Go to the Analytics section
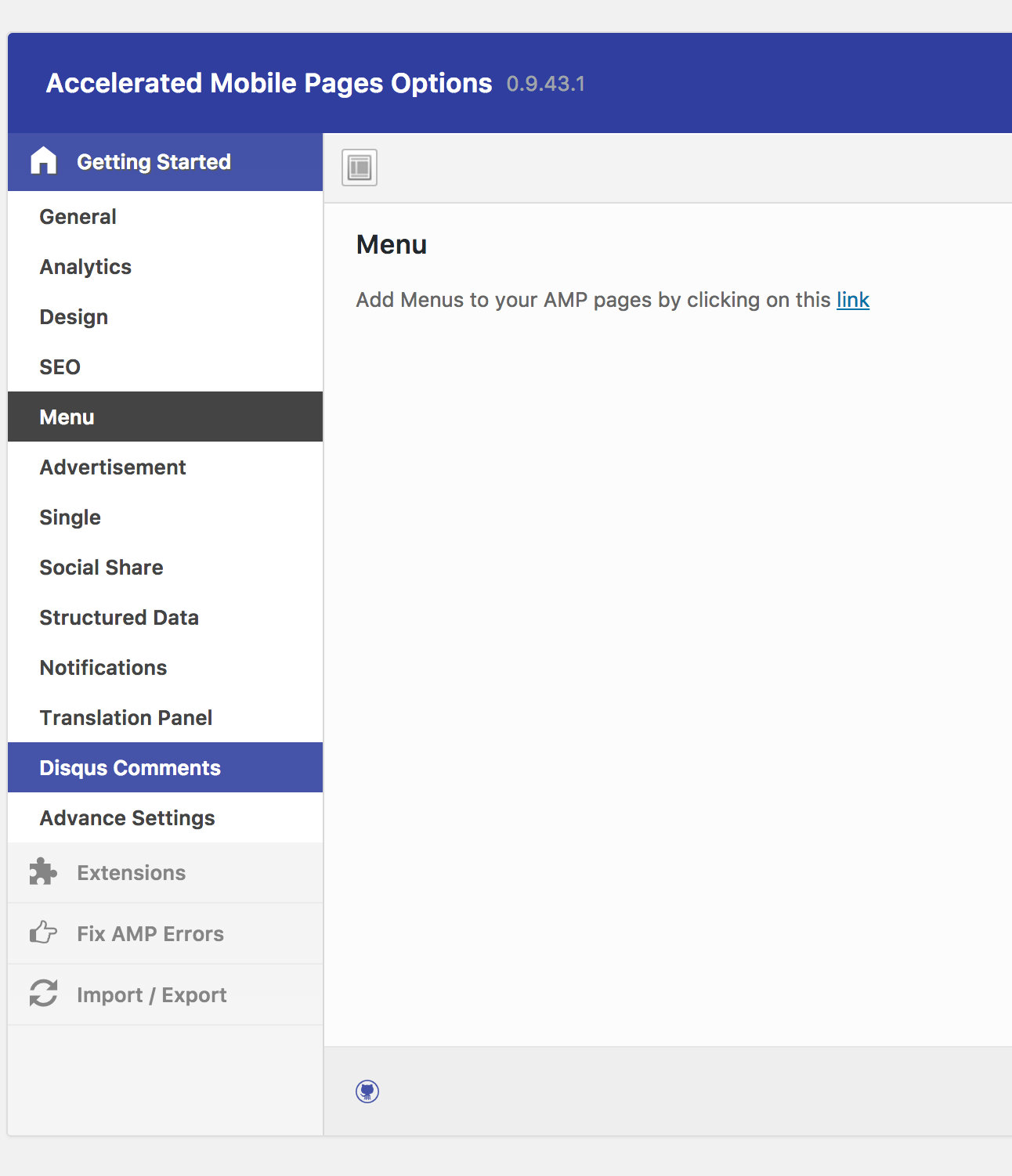Viewport: 1012px width, 1176px height. click(85, 267)
